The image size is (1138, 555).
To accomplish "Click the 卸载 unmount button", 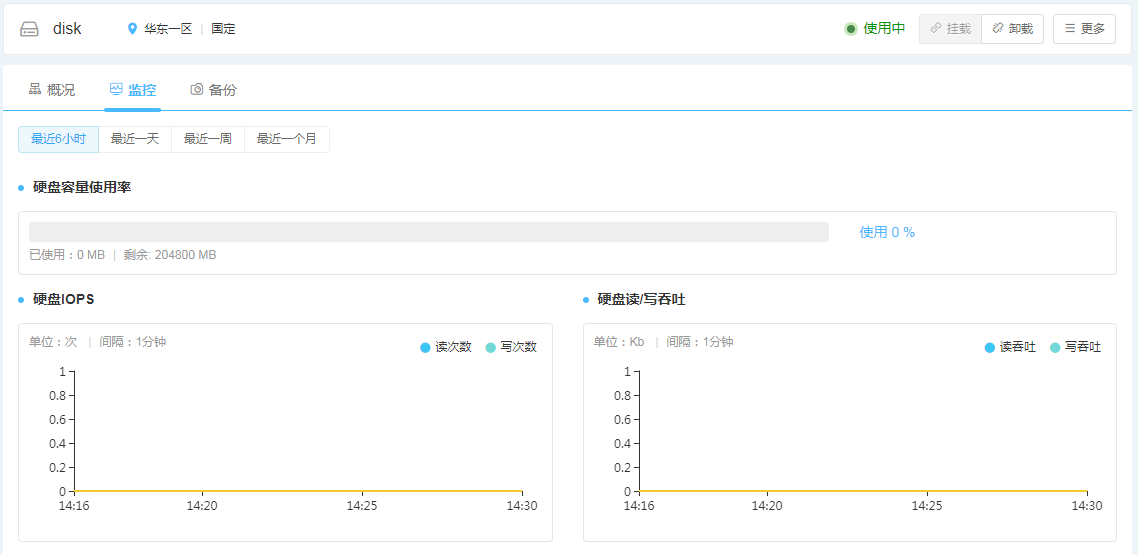I will (1012, 29).
